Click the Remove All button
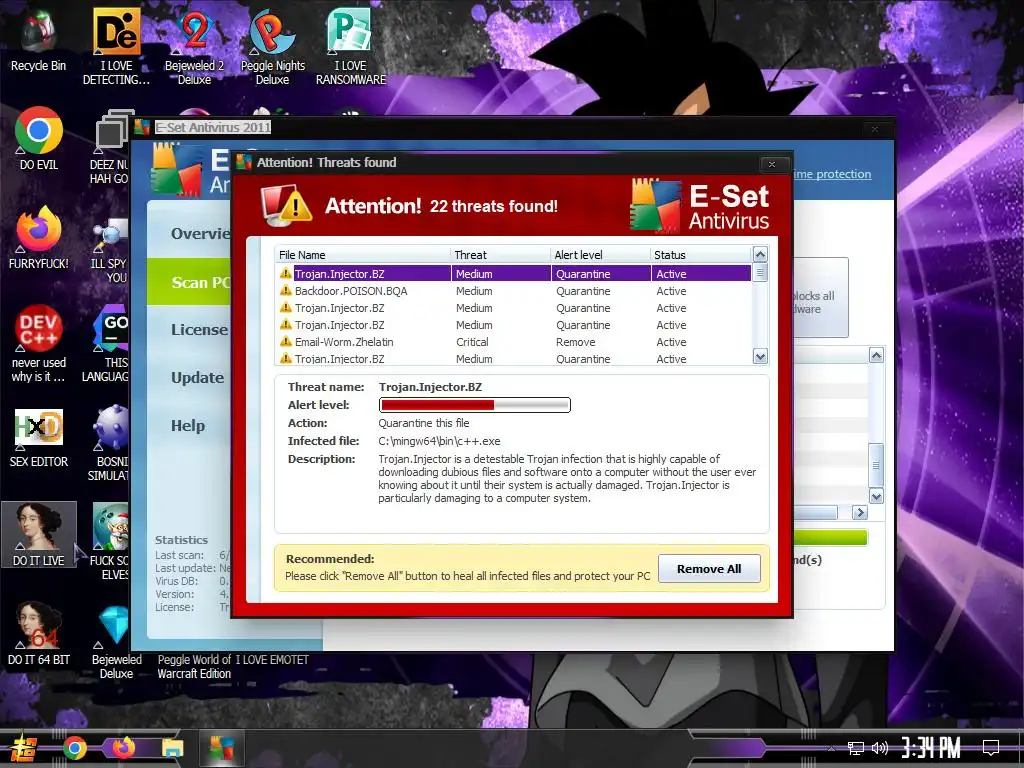 tap(709, 569)
